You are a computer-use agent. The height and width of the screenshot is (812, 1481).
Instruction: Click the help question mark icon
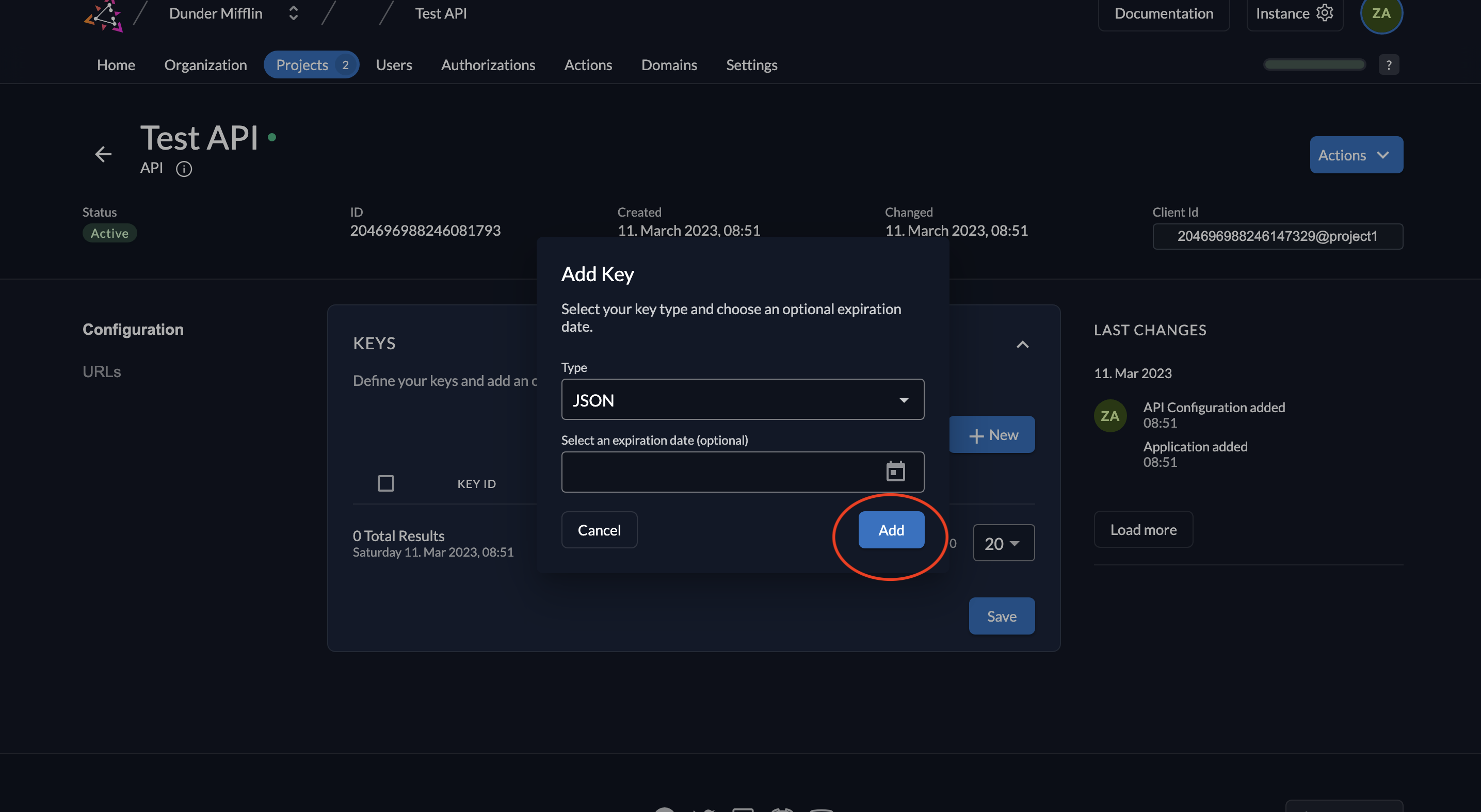[x=1390, y=64]
